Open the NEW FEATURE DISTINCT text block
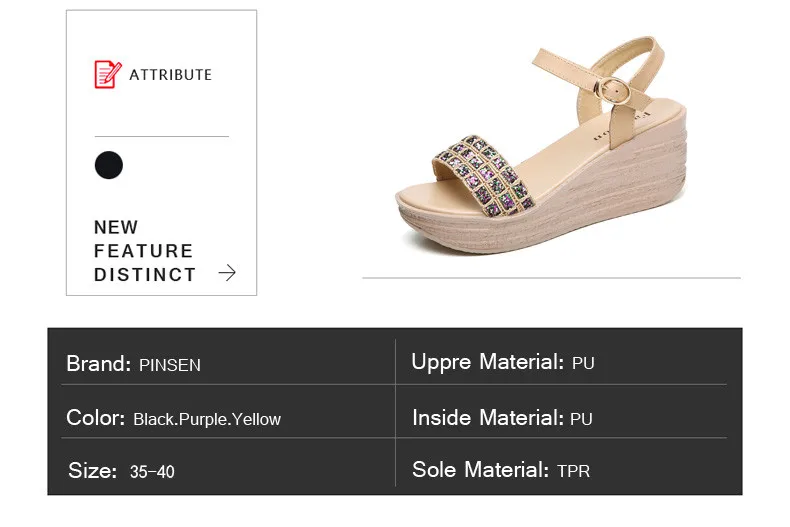790x527 pixels. [x=144, y=251]
